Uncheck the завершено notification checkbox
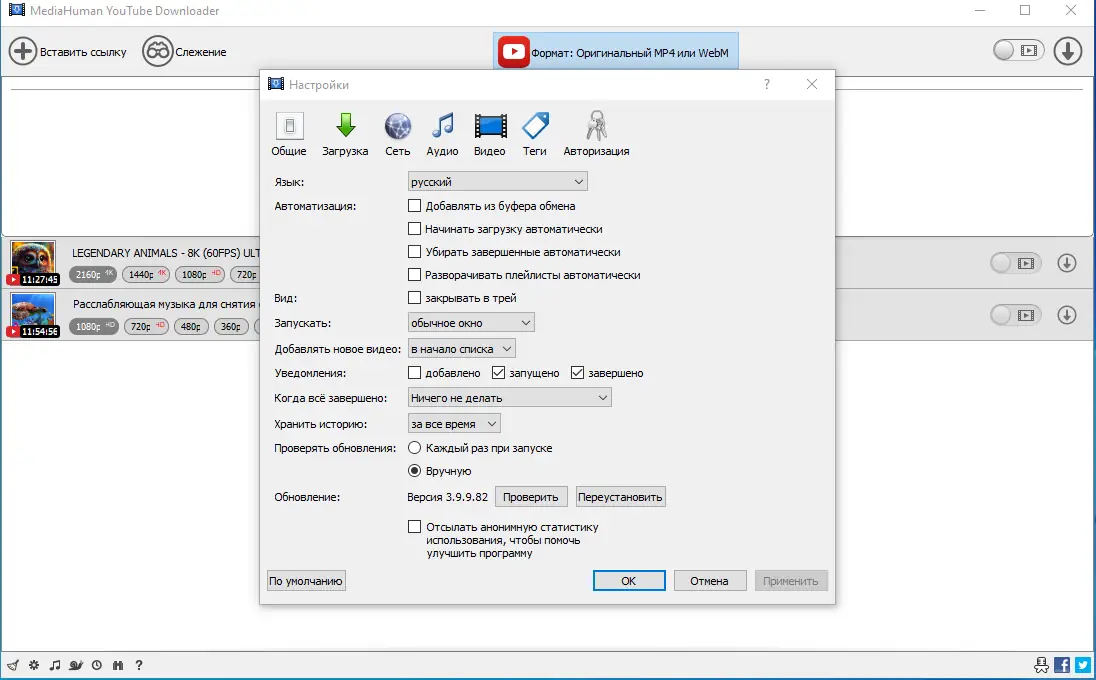Image resolution: width=1096 pixels, height=680 pixels. click(x=577, y=372)
